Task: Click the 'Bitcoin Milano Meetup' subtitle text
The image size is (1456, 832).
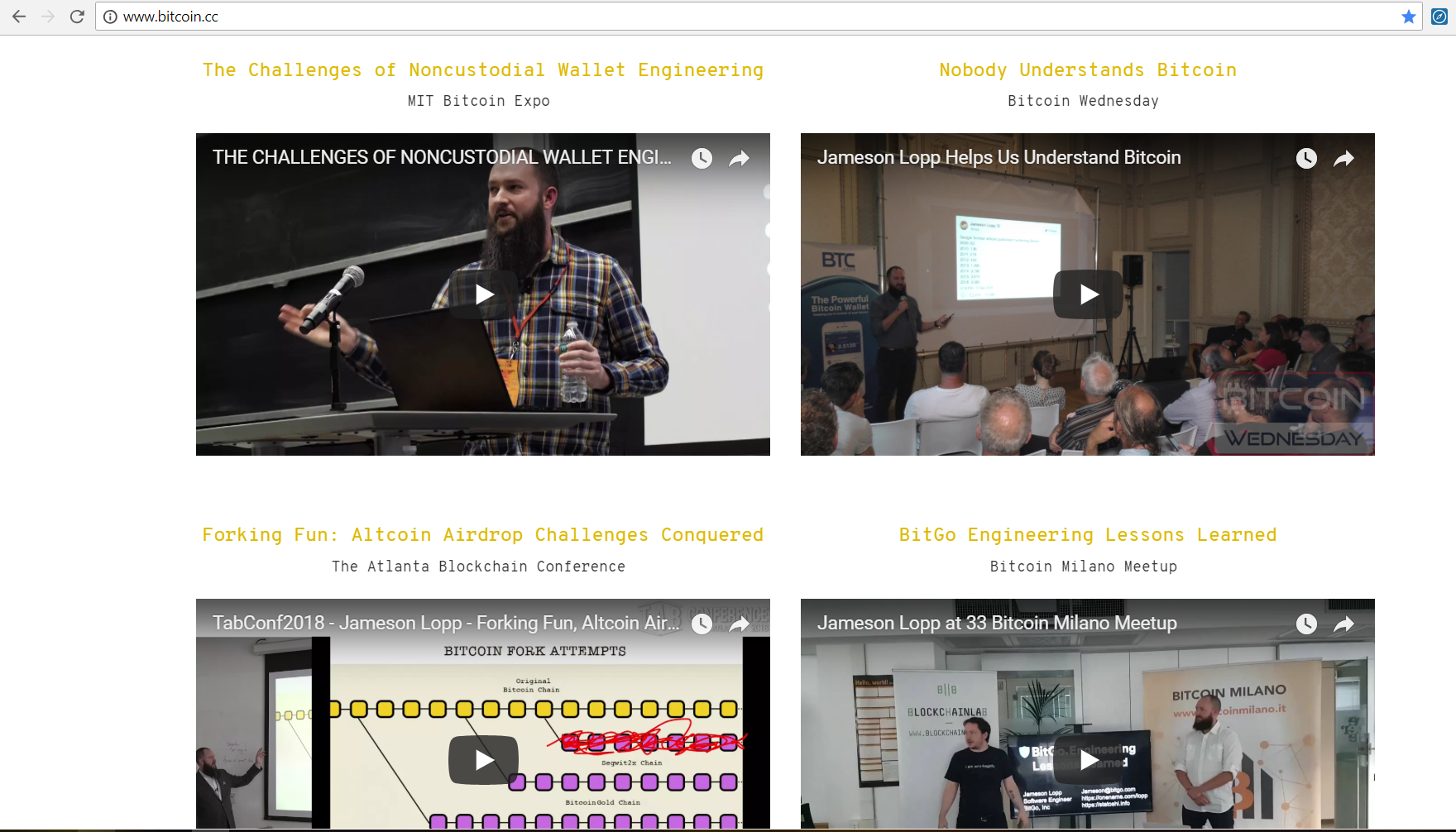Action: click(x=1084, y=567)
